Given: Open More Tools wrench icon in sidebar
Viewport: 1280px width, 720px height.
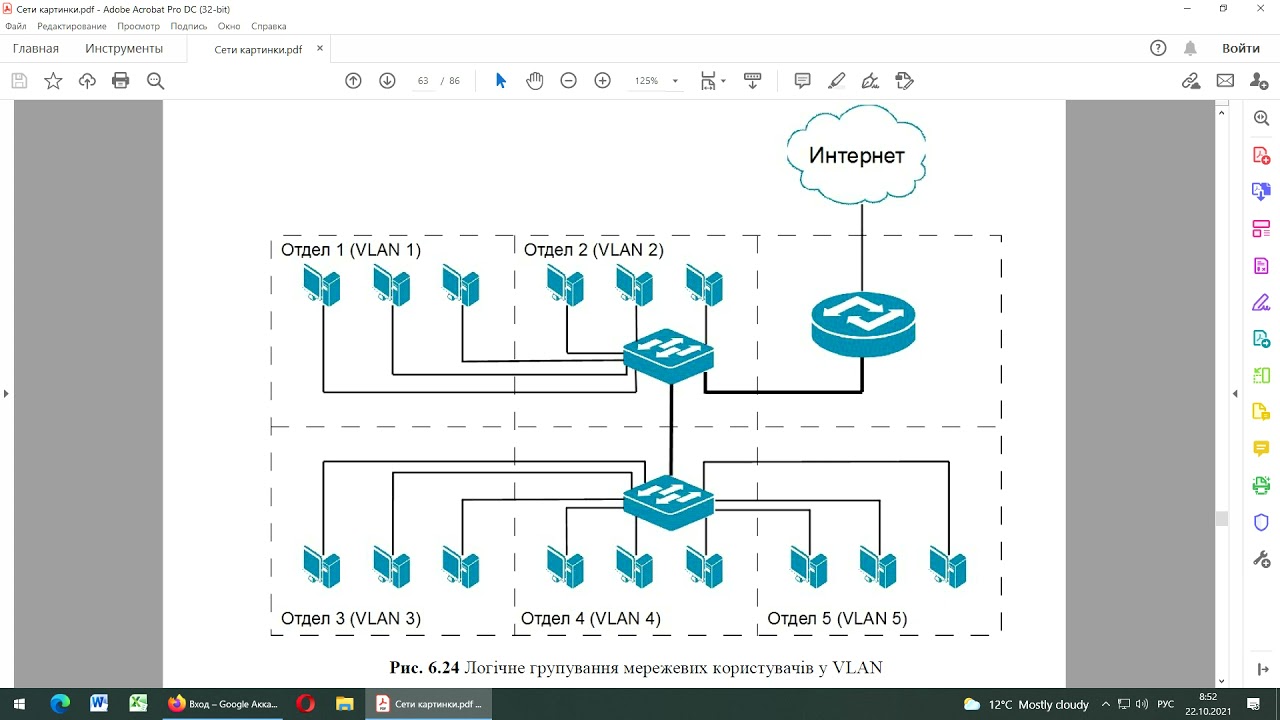Looking at the screenshot, I should 1261,558.
